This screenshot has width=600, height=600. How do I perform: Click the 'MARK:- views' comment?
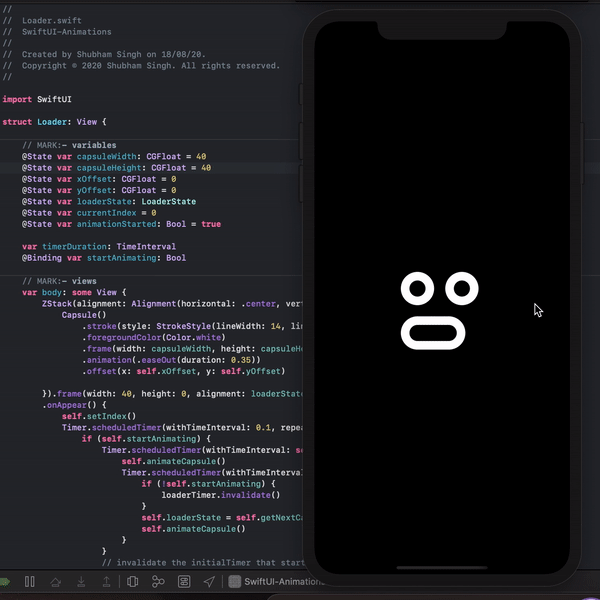59,281
